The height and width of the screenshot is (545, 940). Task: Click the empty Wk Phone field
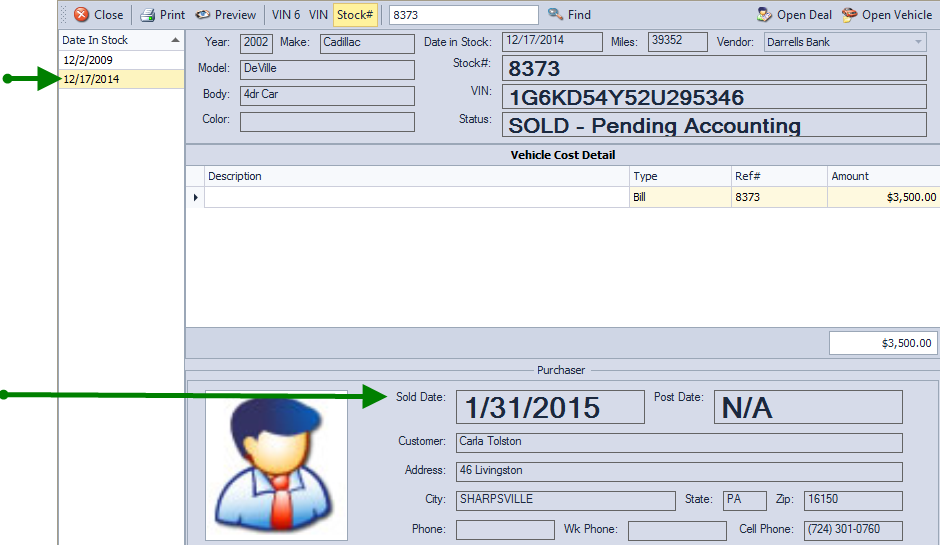(677, 530)
